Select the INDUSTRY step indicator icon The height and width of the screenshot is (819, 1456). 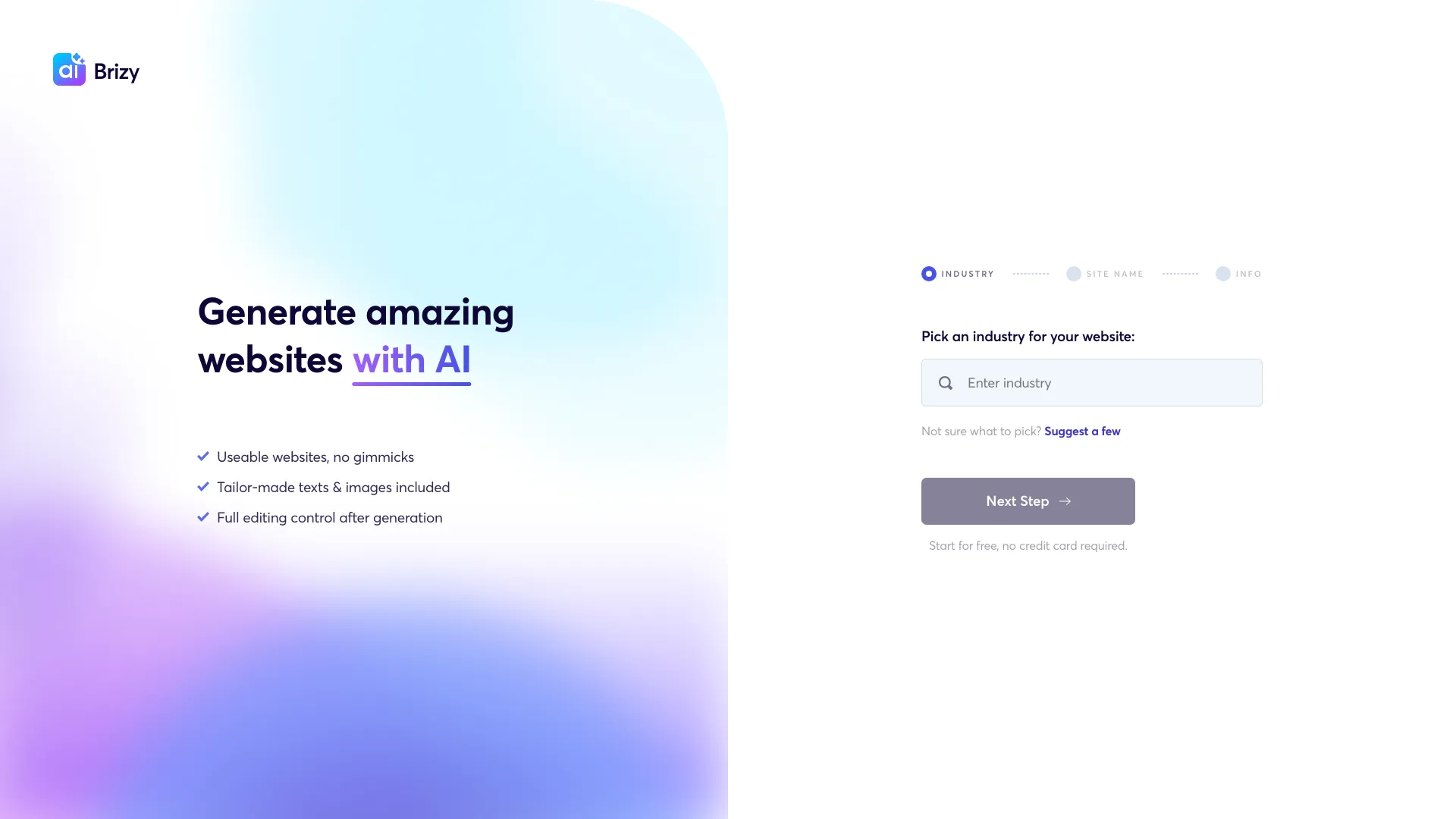click(x=928, y=273)
